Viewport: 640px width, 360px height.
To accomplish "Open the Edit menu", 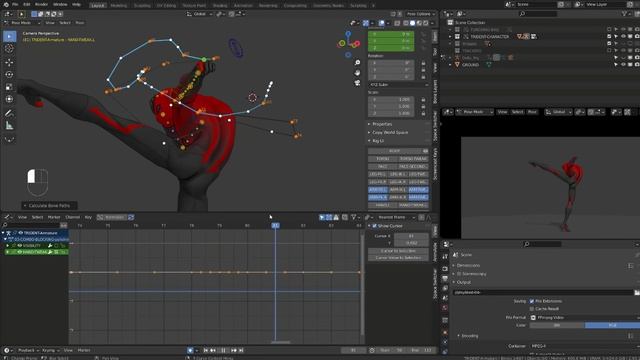I will tap(27, 4).
